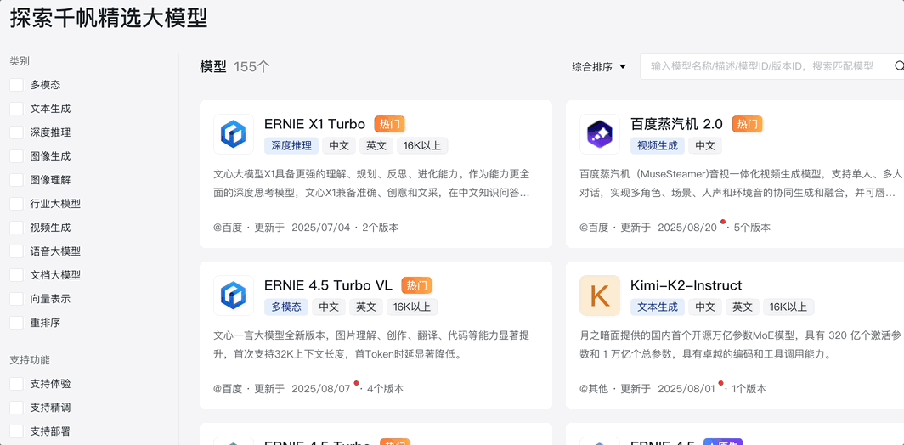Viewport: 904px width, 445px height.
Task: Click 视频生成 tag on 百度蒸汽机 2.0
Action: (658, 146)
